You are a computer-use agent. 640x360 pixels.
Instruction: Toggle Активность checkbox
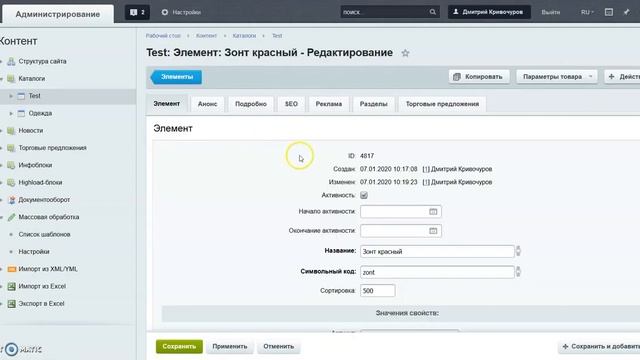tap(364, 195)
